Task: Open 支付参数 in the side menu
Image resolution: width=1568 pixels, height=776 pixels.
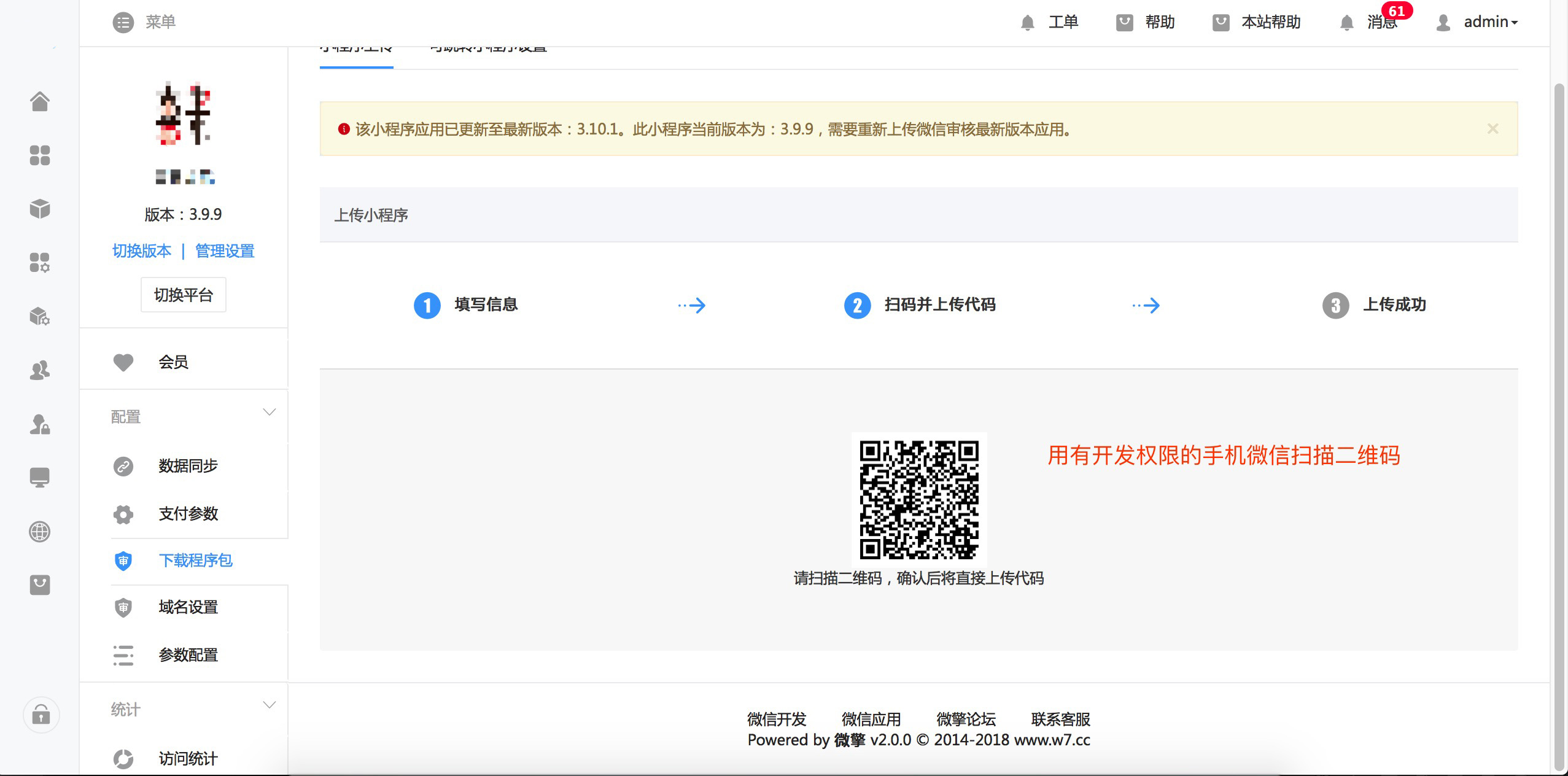Action: 188,514
